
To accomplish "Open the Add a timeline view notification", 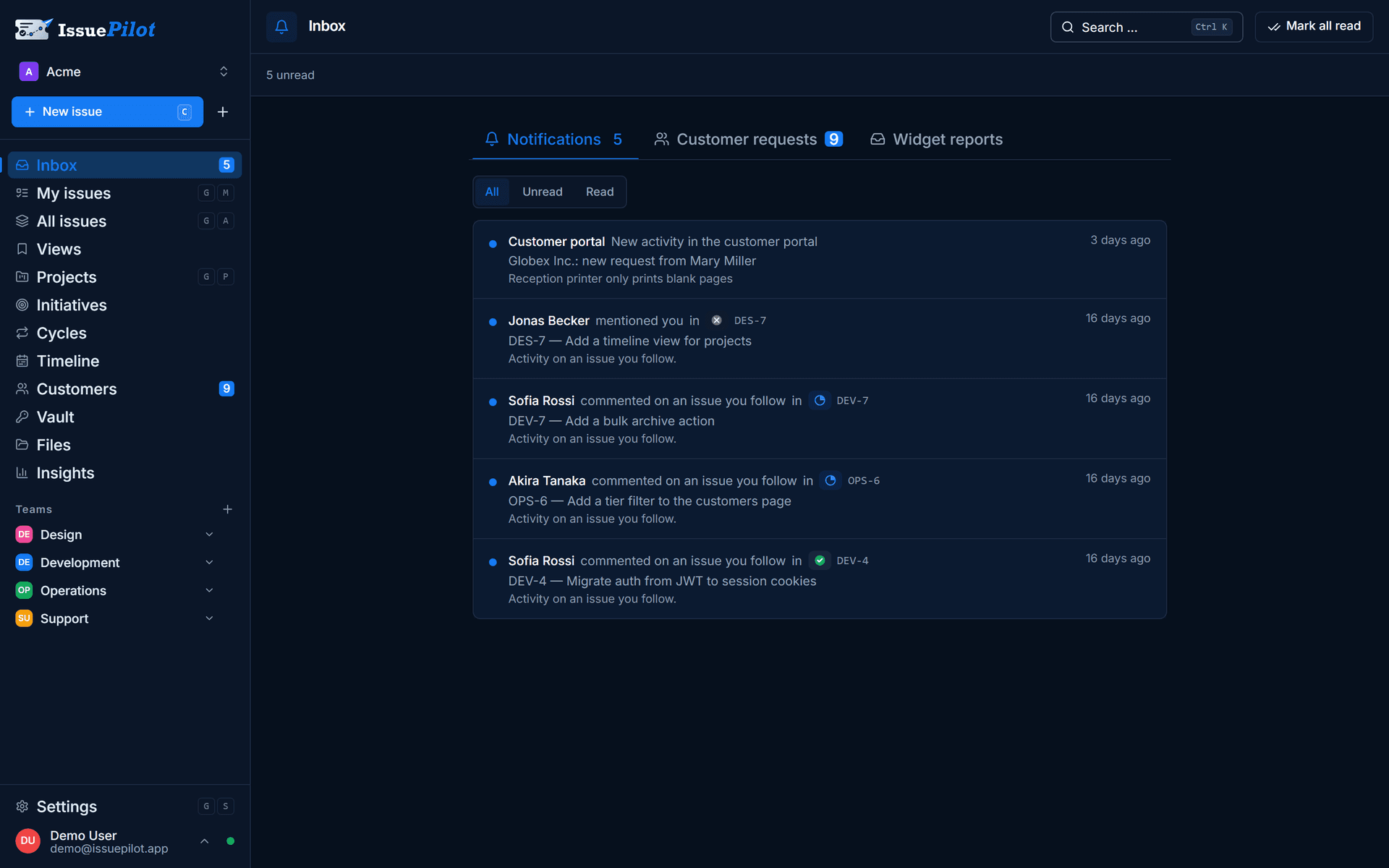I will point(819,339).
